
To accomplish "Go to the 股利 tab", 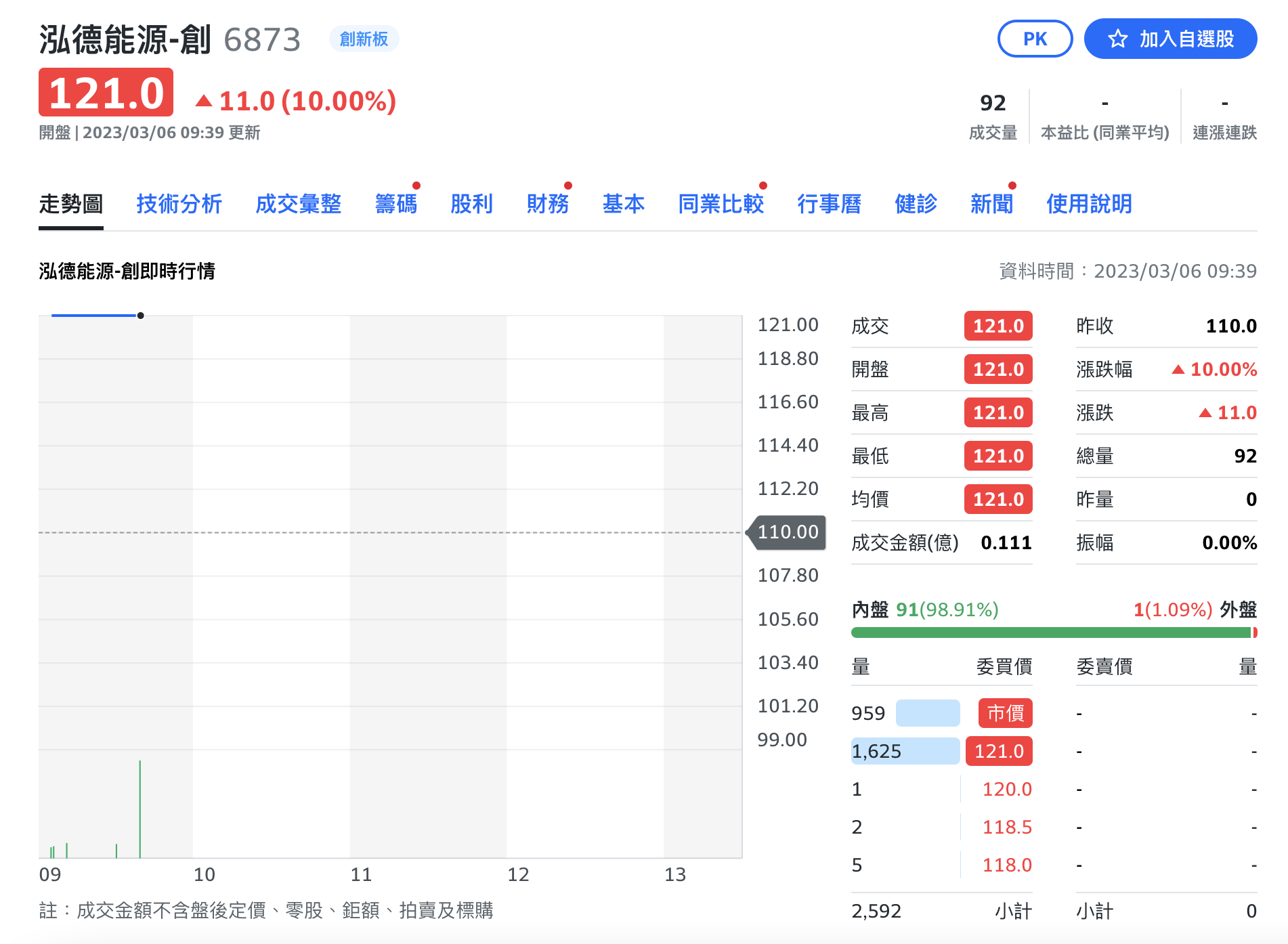I will pos(472,204).
